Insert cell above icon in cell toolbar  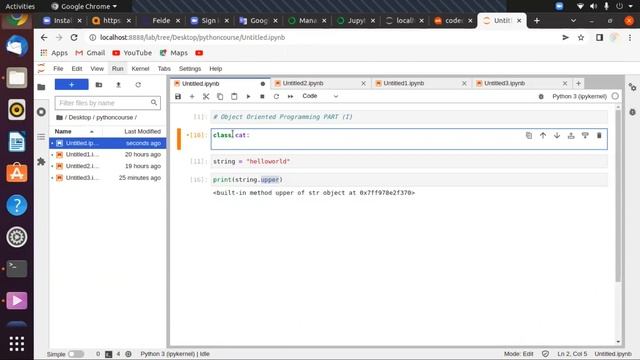point(571,136)
